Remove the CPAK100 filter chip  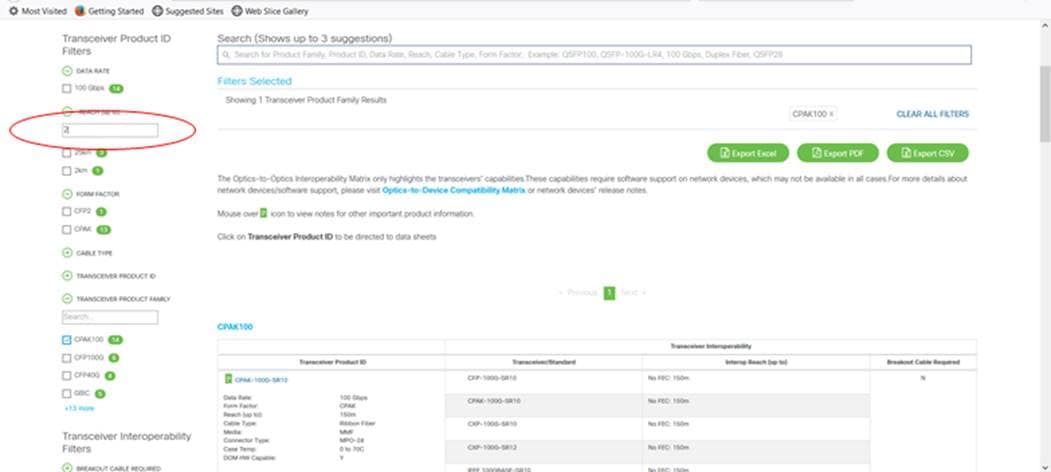point(831,114)
